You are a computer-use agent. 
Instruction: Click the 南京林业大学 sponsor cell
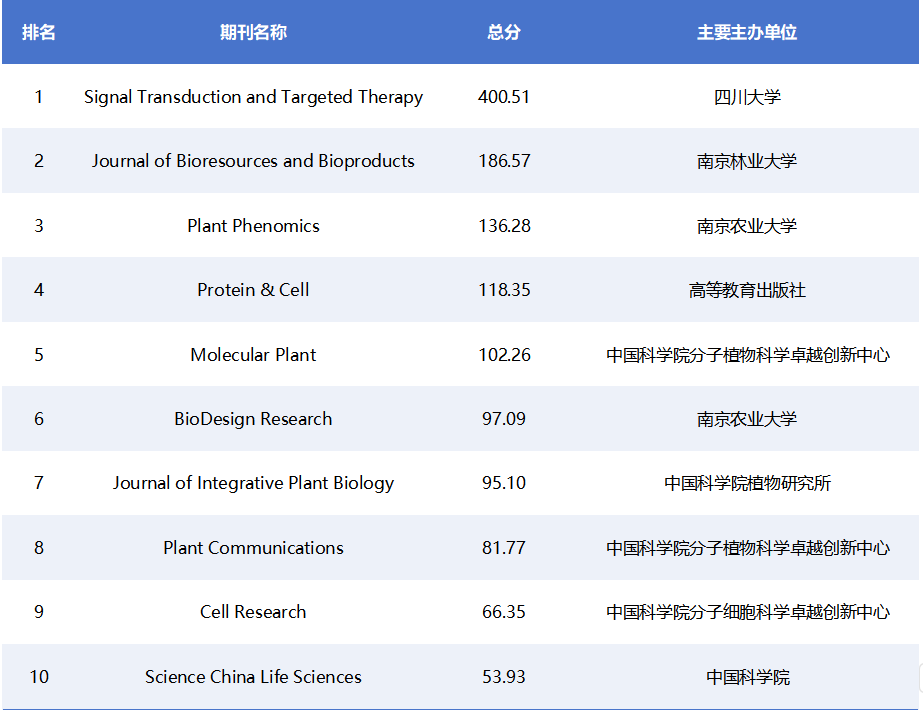747,161
